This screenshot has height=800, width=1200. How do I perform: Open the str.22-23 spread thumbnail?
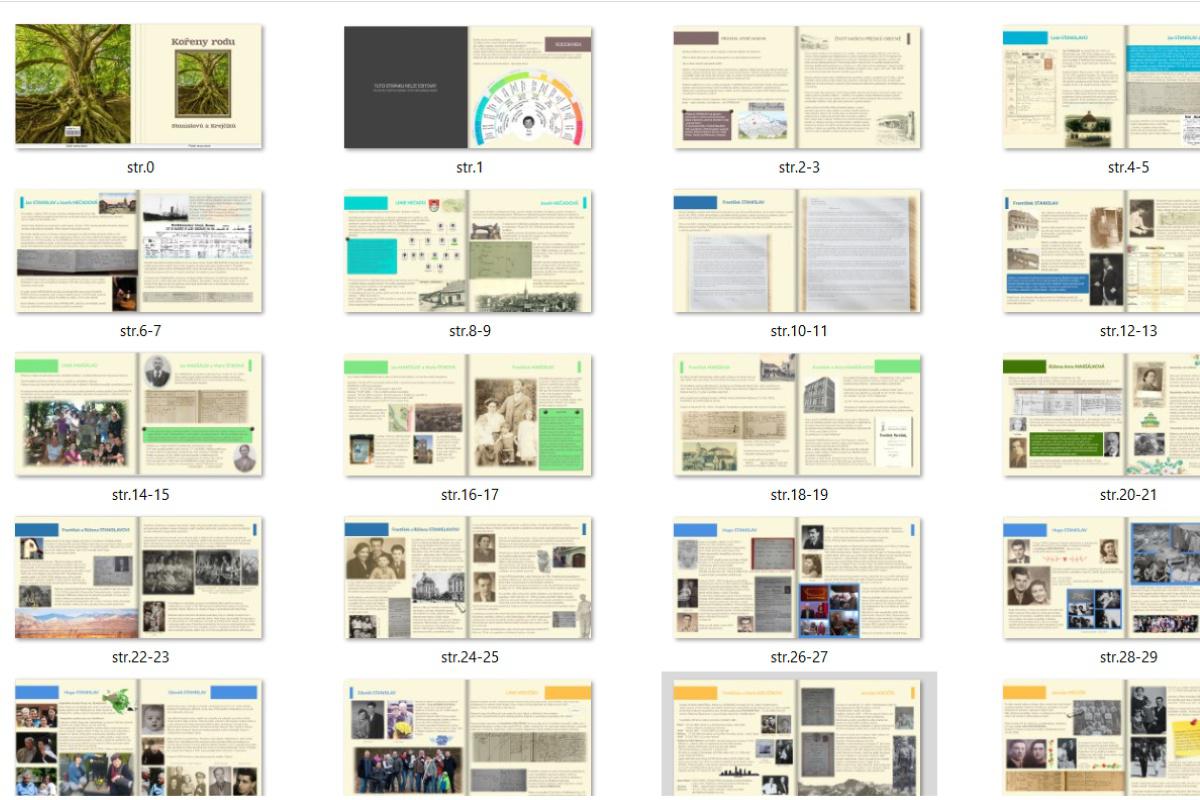click(x=139, y=577)
